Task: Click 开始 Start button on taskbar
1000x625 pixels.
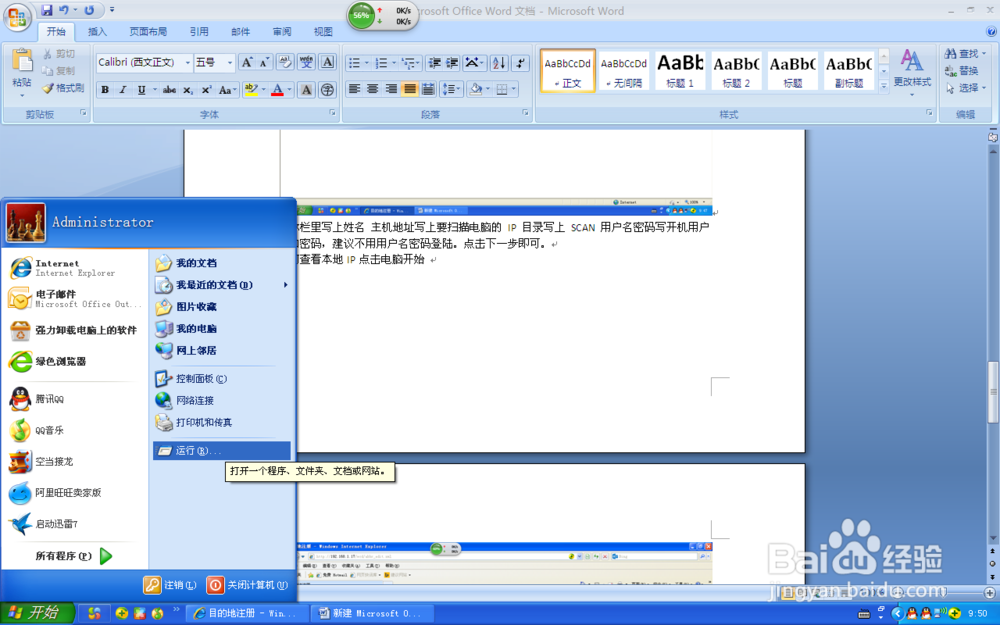Action: (x=36, y=614)
